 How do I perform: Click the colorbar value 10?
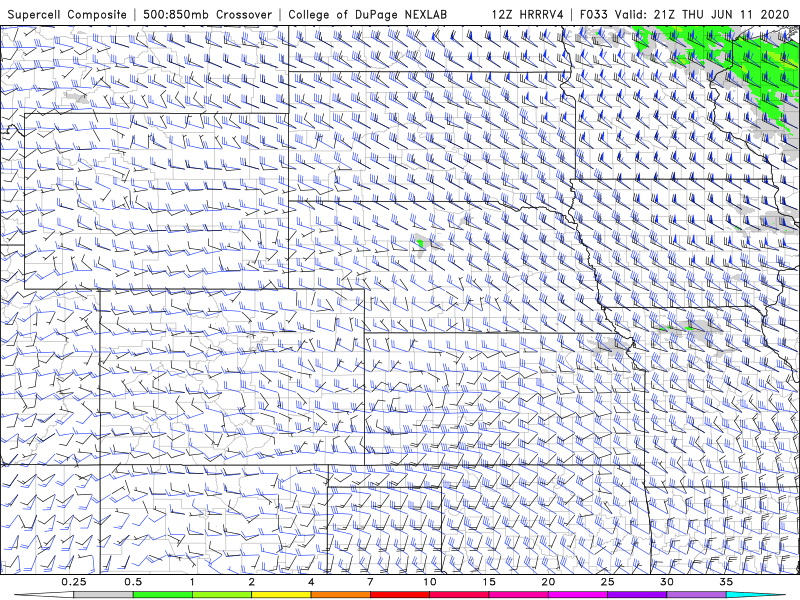[430, 582]
